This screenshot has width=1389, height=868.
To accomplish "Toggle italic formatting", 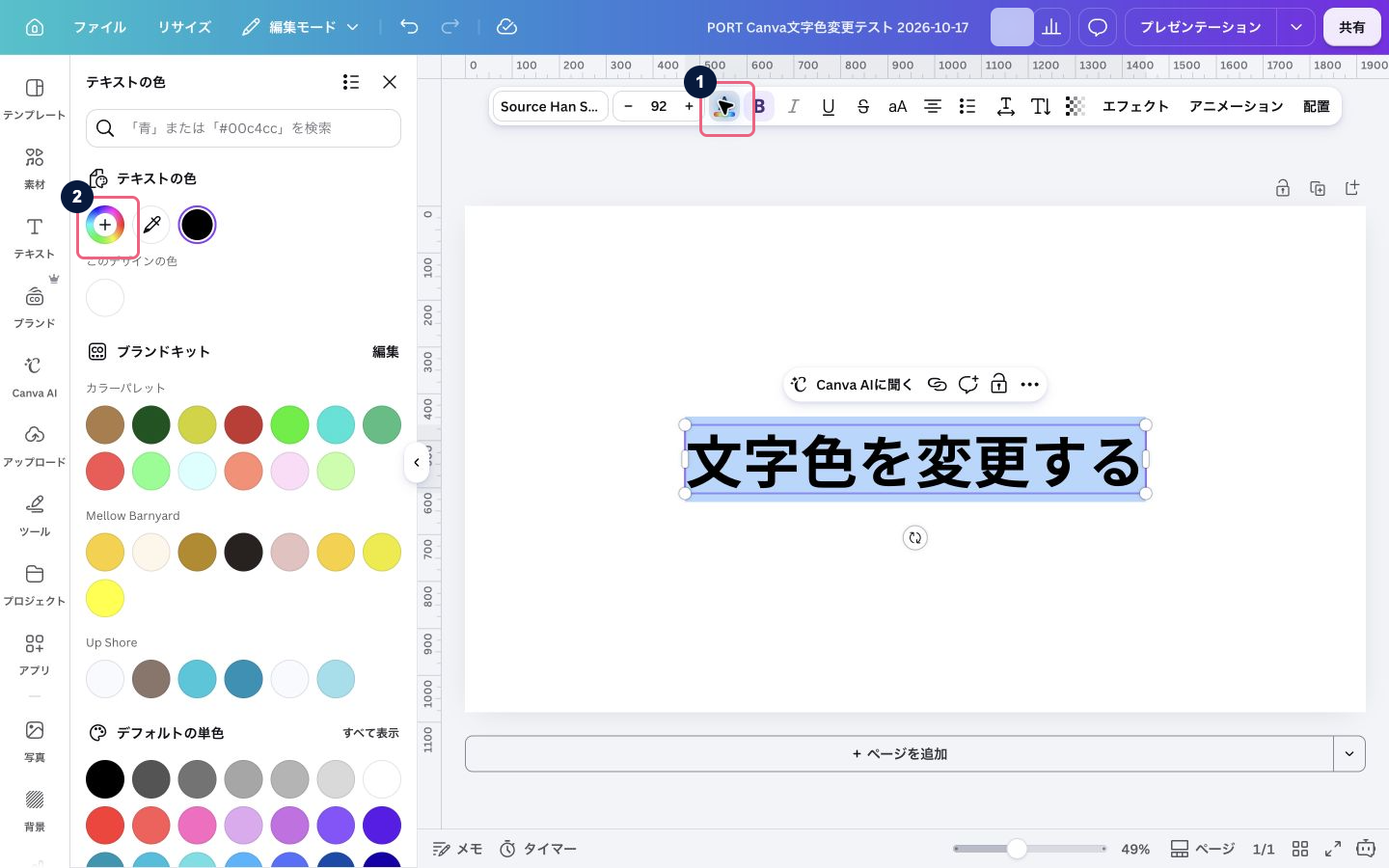I will (x=794, y=106).
